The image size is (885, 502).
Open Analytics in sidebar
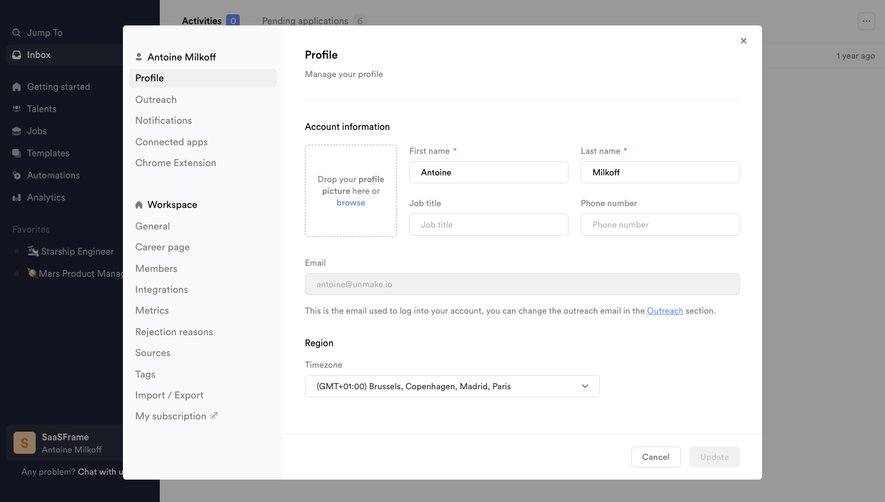pos(46,197)
